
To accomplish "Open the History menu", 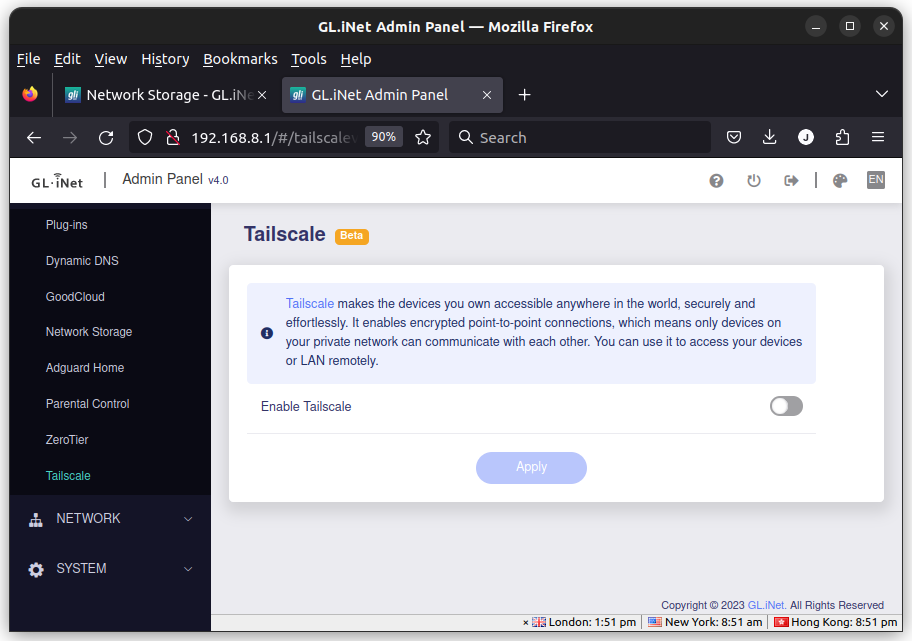I will 165,59.
